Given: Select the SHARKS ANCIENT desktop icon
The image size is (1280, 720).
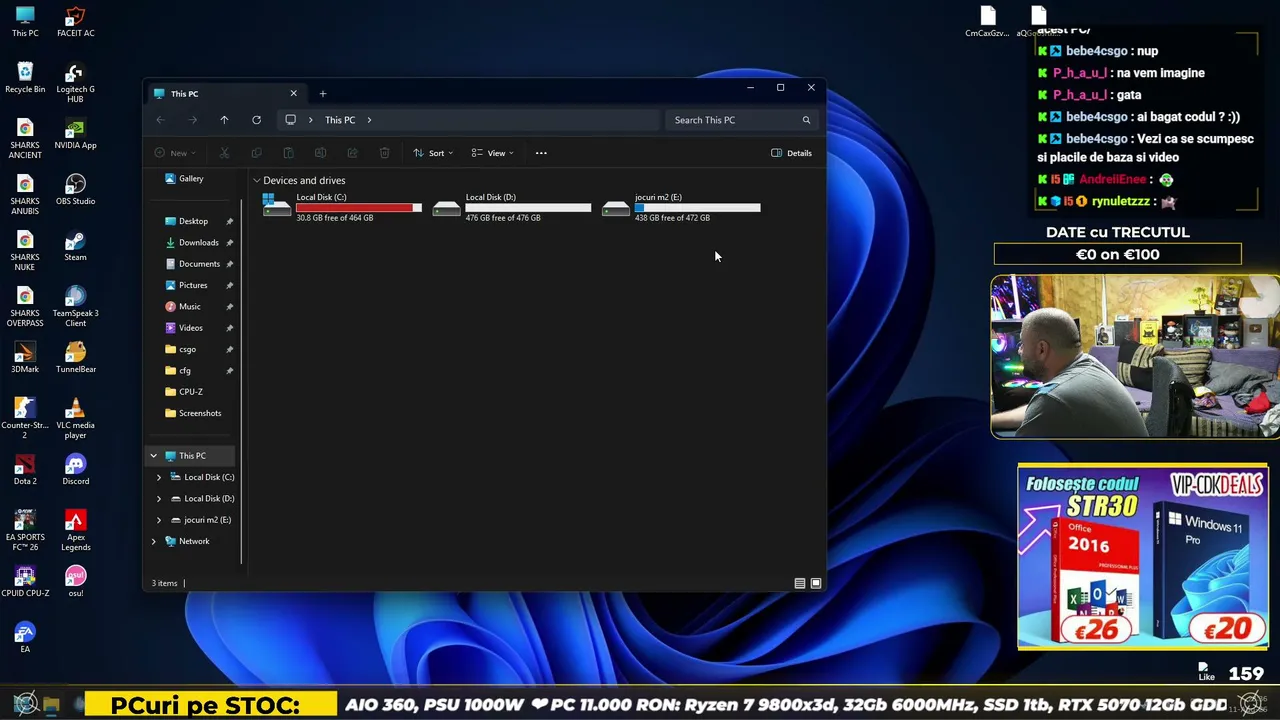Looking at the screenshot, I should tap(25, 139).
